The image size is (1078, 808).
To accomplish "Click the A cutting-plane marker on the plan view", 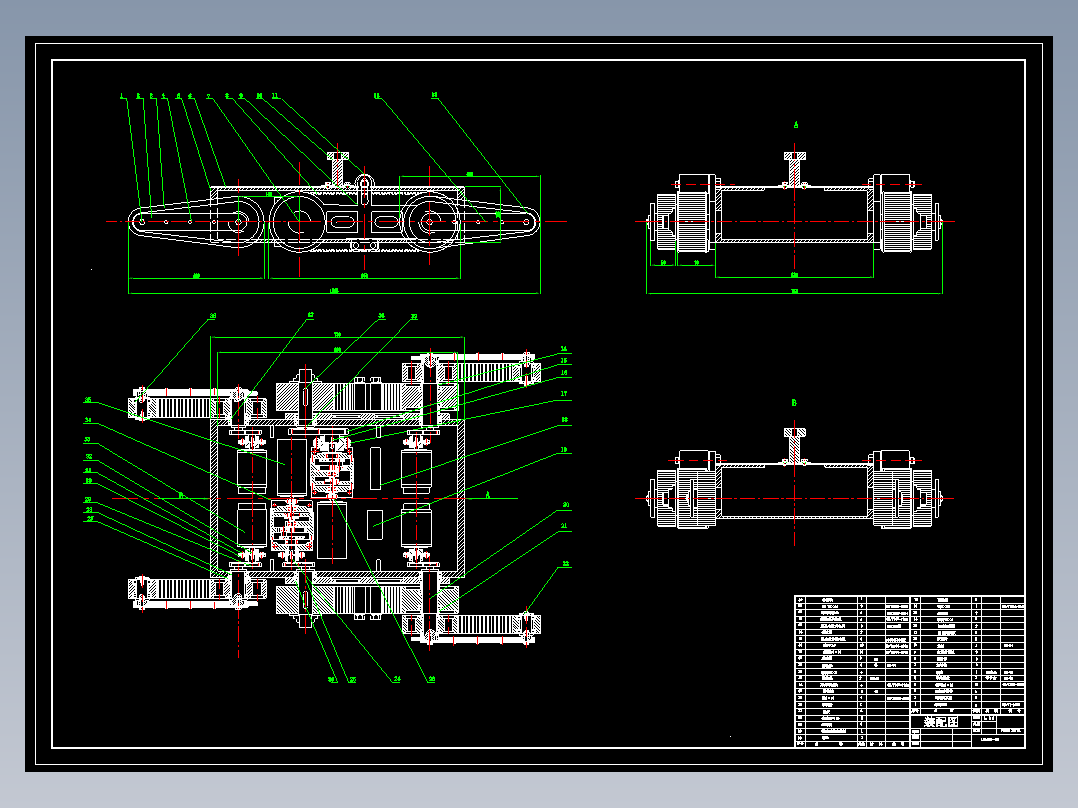I will coord(487,494).
